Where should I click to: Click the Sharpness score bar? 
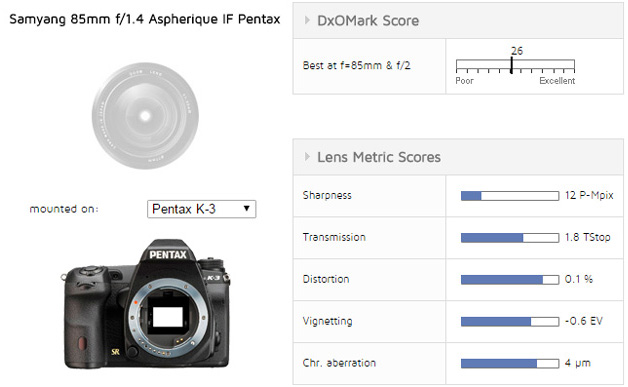[x=510, y=196]
